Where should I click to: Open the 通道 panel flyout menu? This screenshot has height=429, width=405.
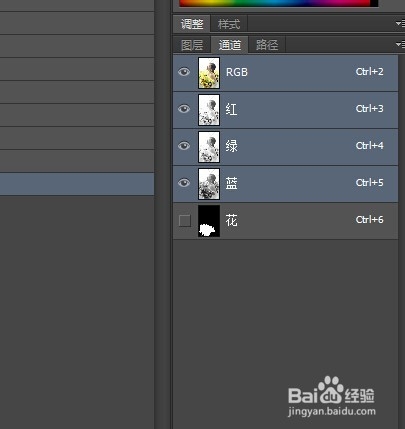(400, 44)
